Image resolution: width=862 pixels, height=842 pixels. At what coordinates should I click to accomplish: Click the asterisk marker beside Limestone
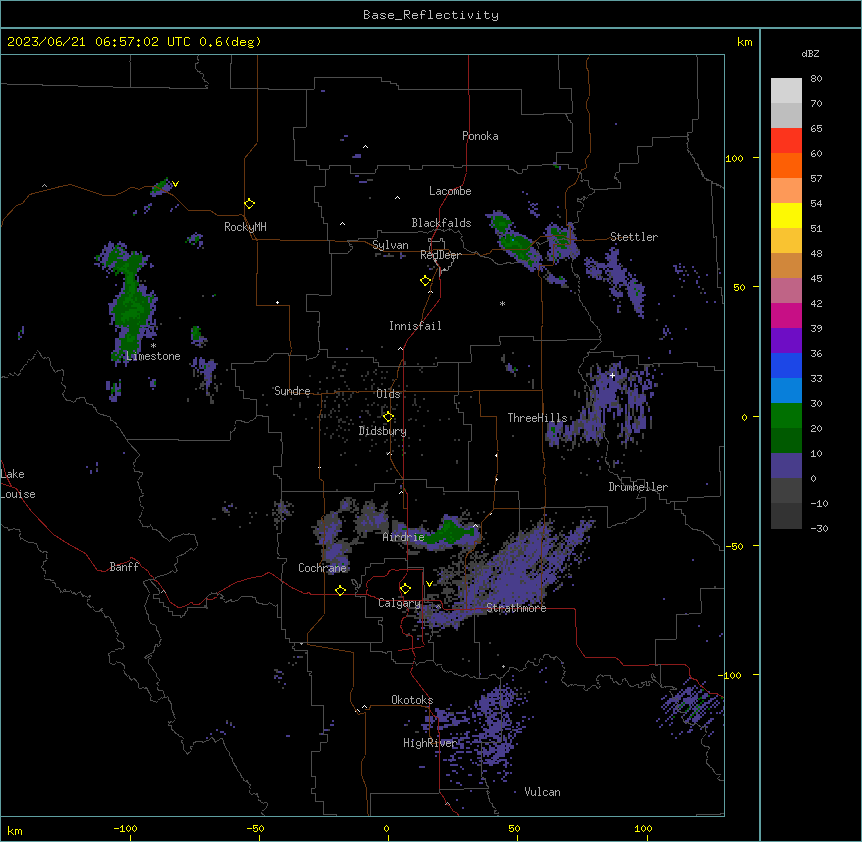click(153, 346)
